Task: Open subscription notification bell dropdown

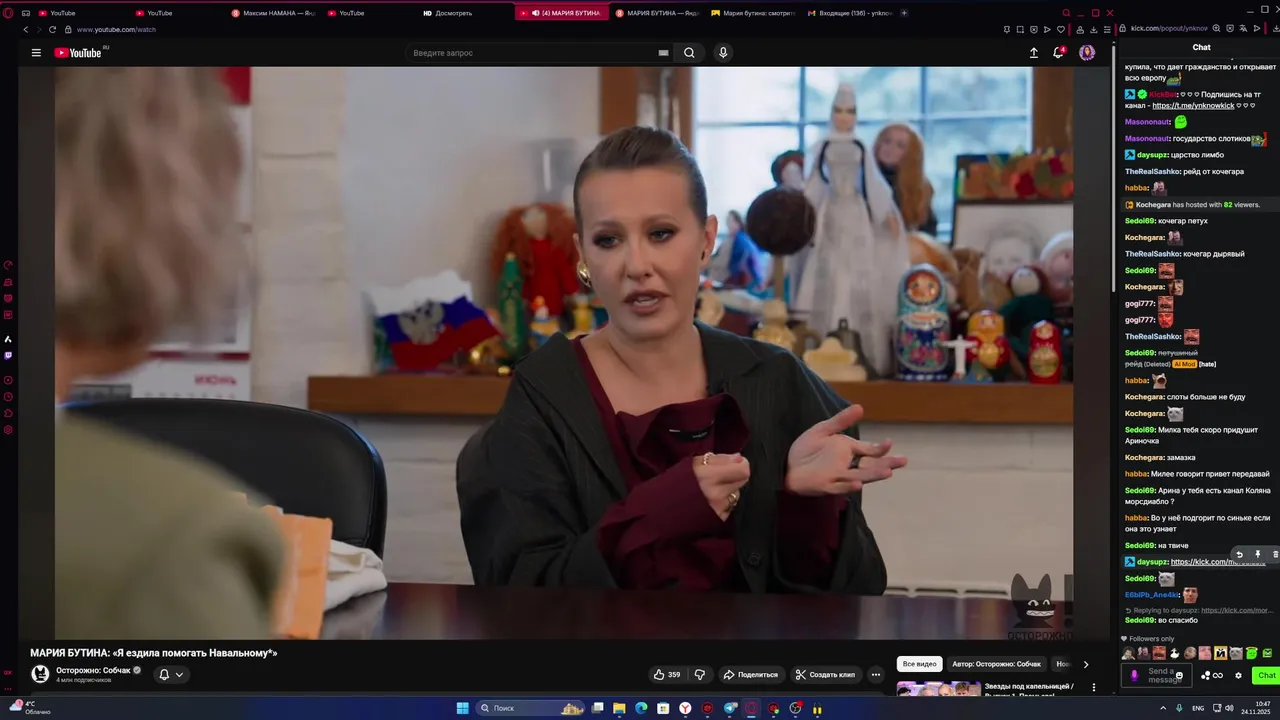Action: pyautogui.click(x=171, y=674)
